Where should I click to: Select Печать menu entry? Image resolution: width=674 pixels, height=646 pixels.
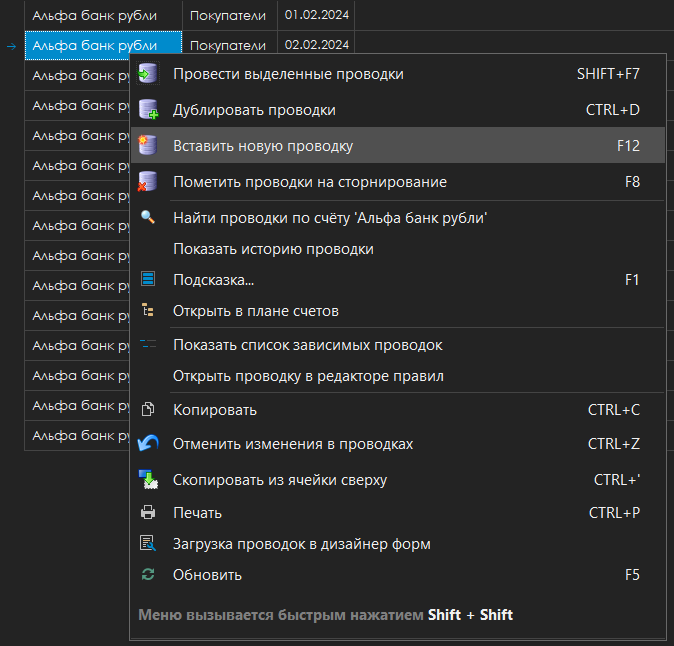coord(398,513)
